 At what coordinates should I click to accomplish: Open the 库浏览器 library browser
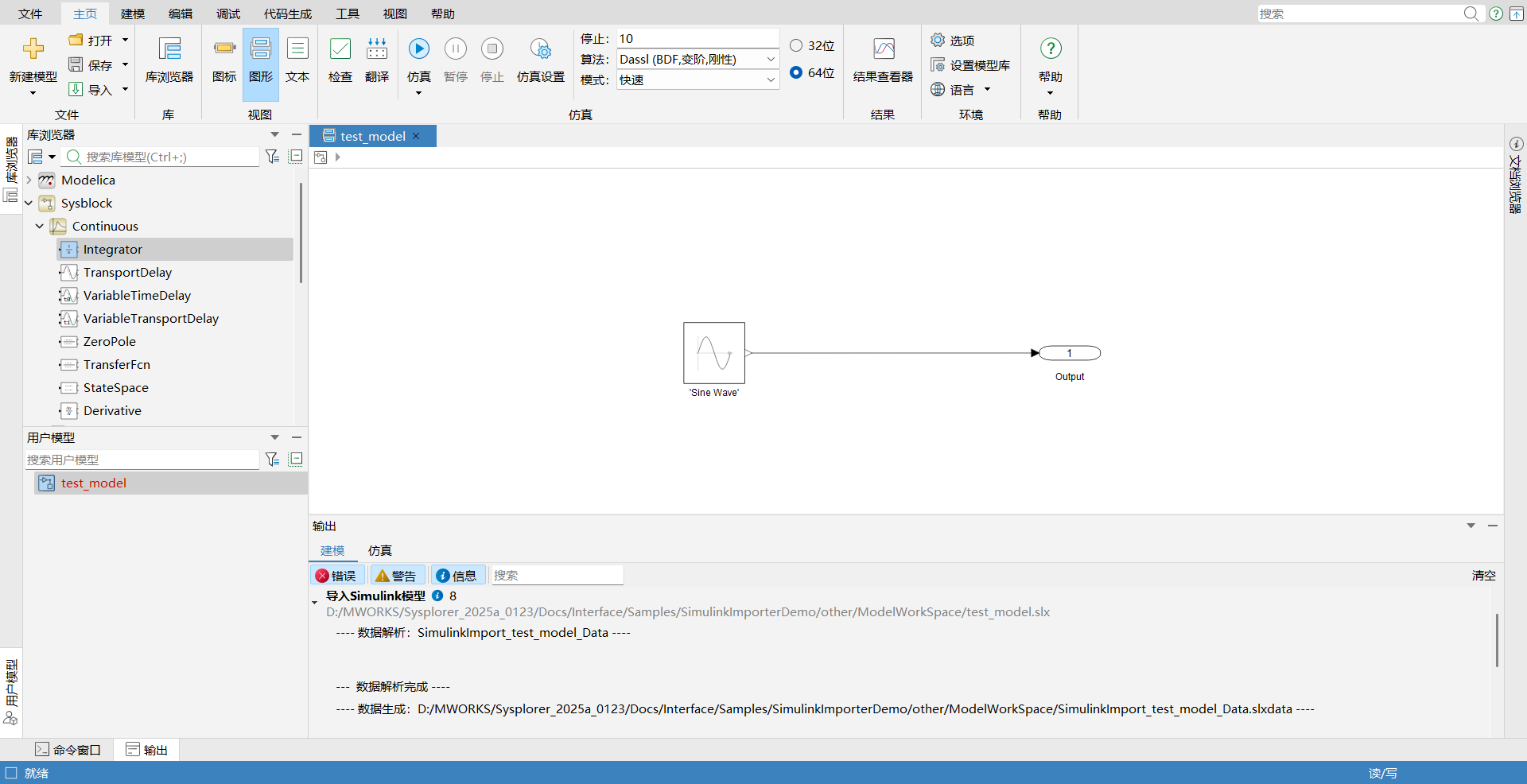169,60
